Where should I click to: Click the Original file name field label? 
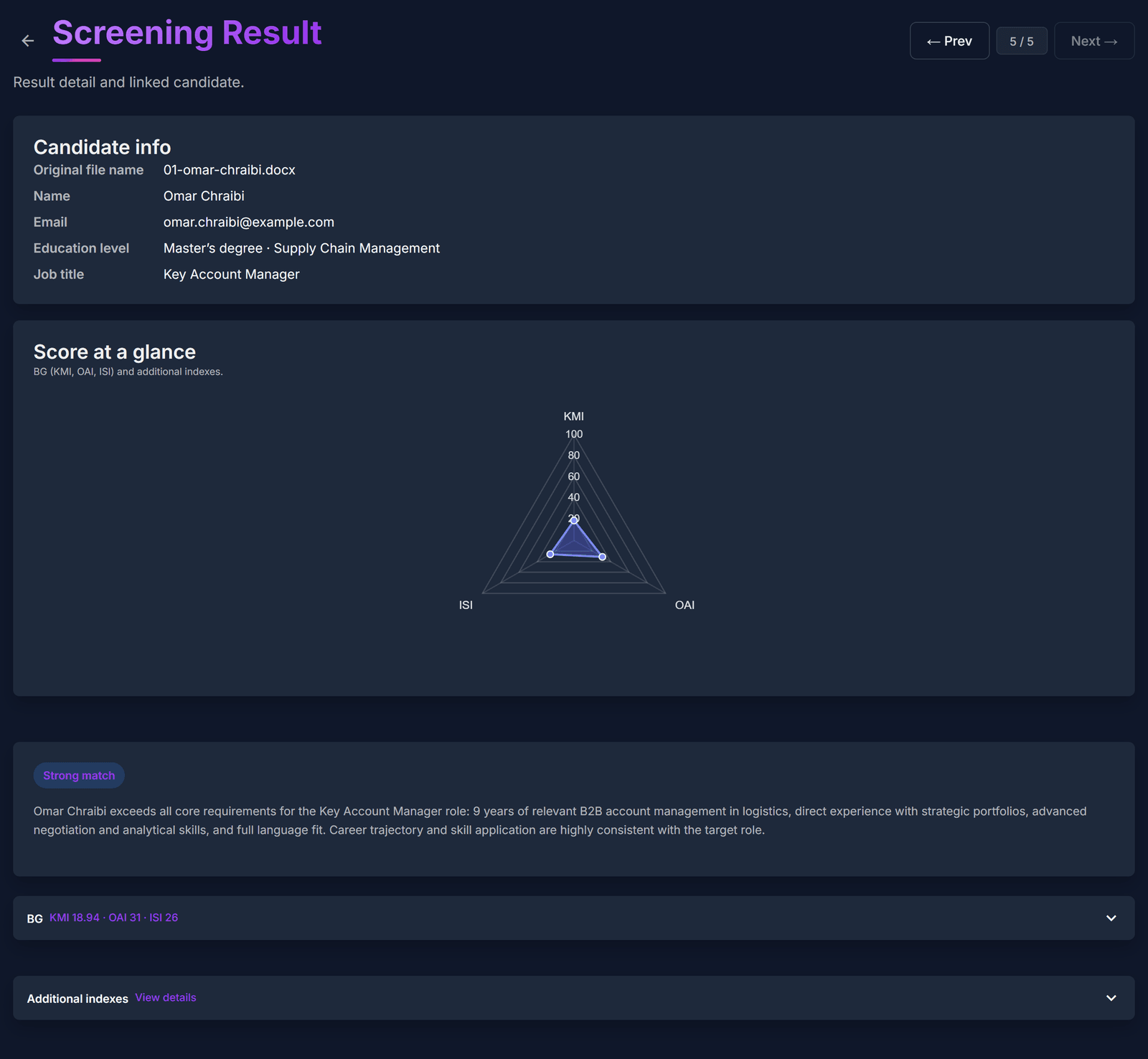(x=88, y=170)
